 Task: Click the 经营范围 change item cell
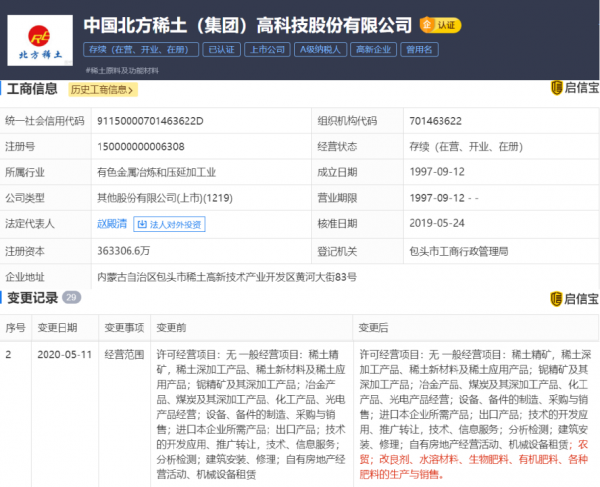pos(124,355)
